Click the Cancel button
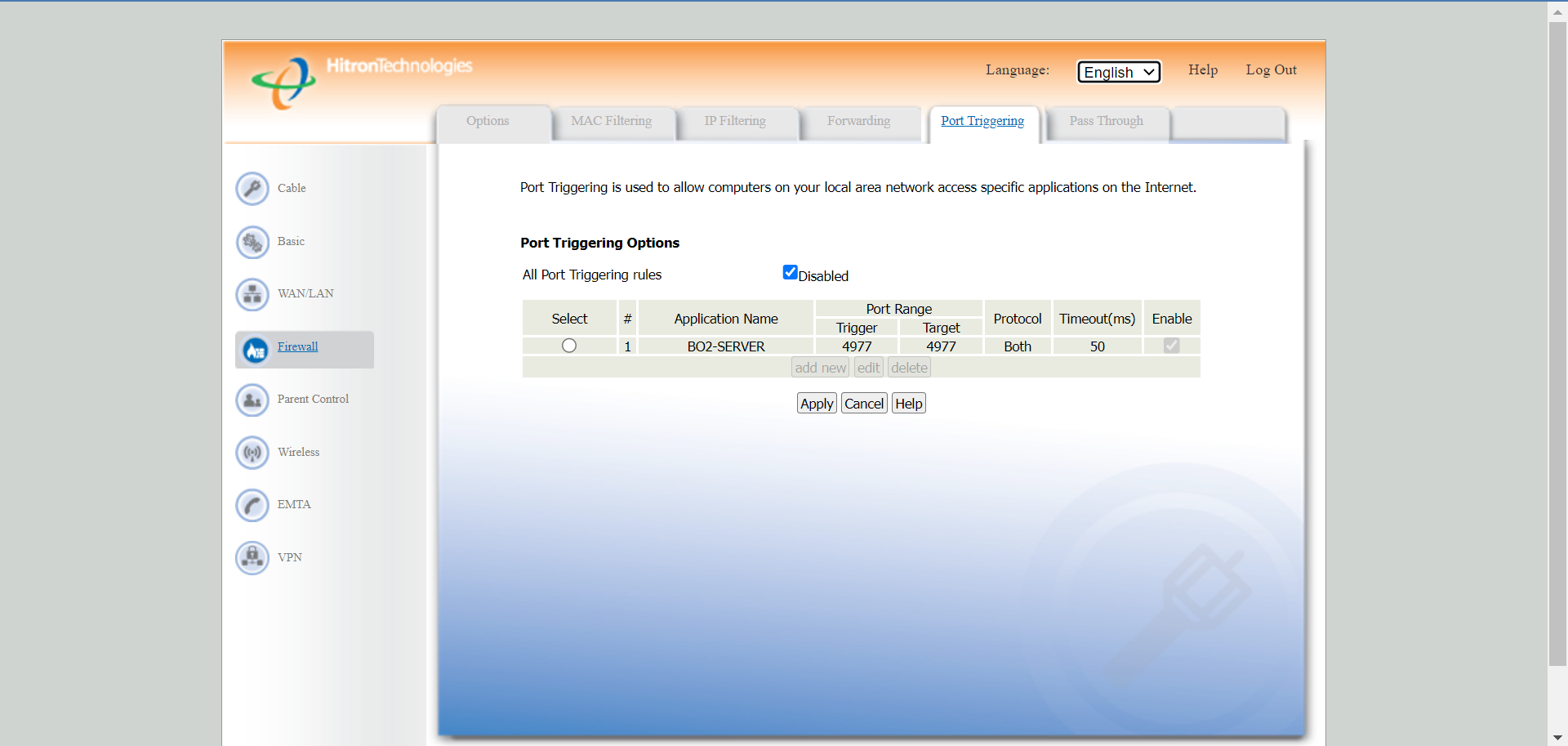The width and height of the screenshot is (1568, 746). coord(864,403)
